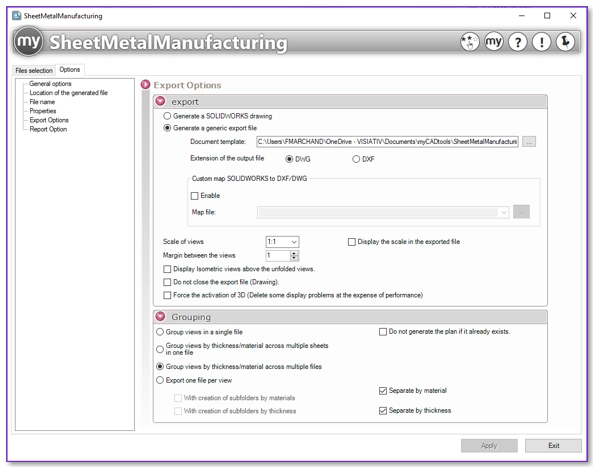593x467 pixels.
Task: Collapse the Grouping panel header
Action: point(161,317)
